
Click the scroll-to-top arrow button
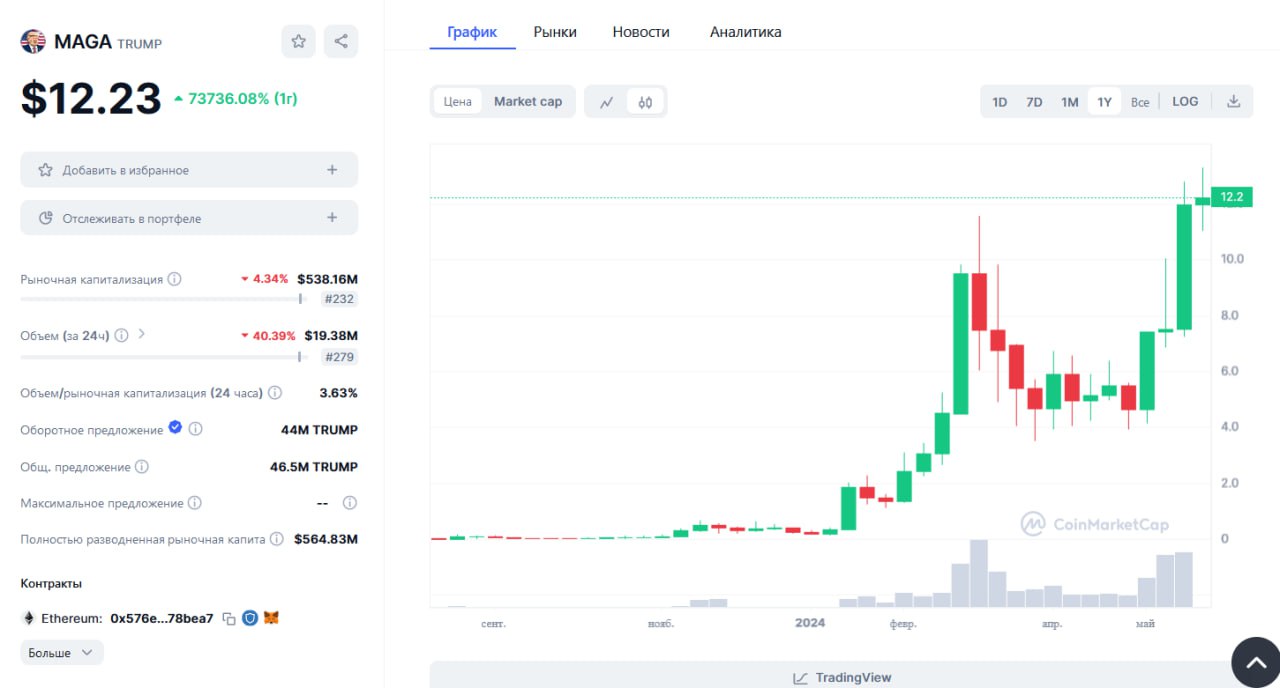point(1255,662)
